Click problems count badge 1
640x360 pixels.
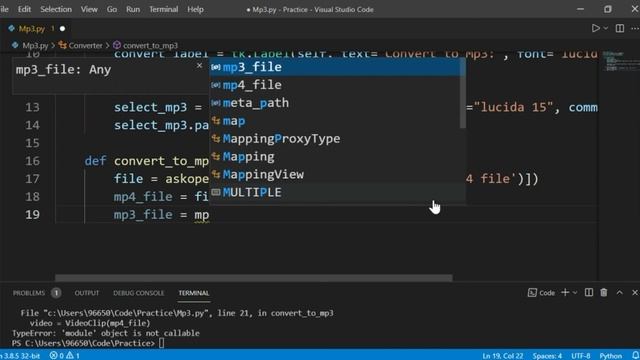tap(56, 293)
